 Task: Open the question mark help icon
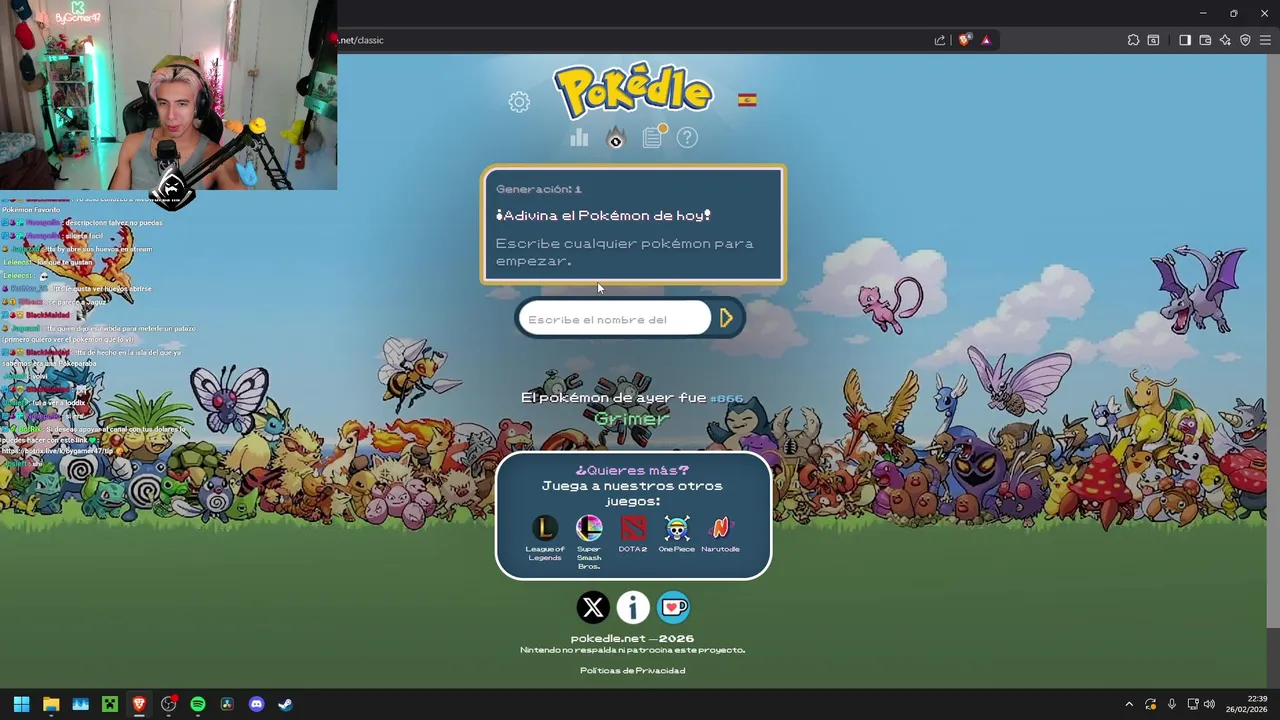pos(687,138)
